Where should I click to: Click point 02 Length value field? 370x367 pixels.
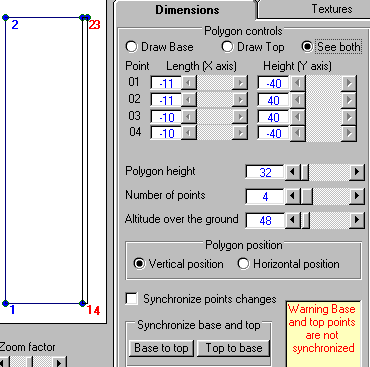point(166,100)
